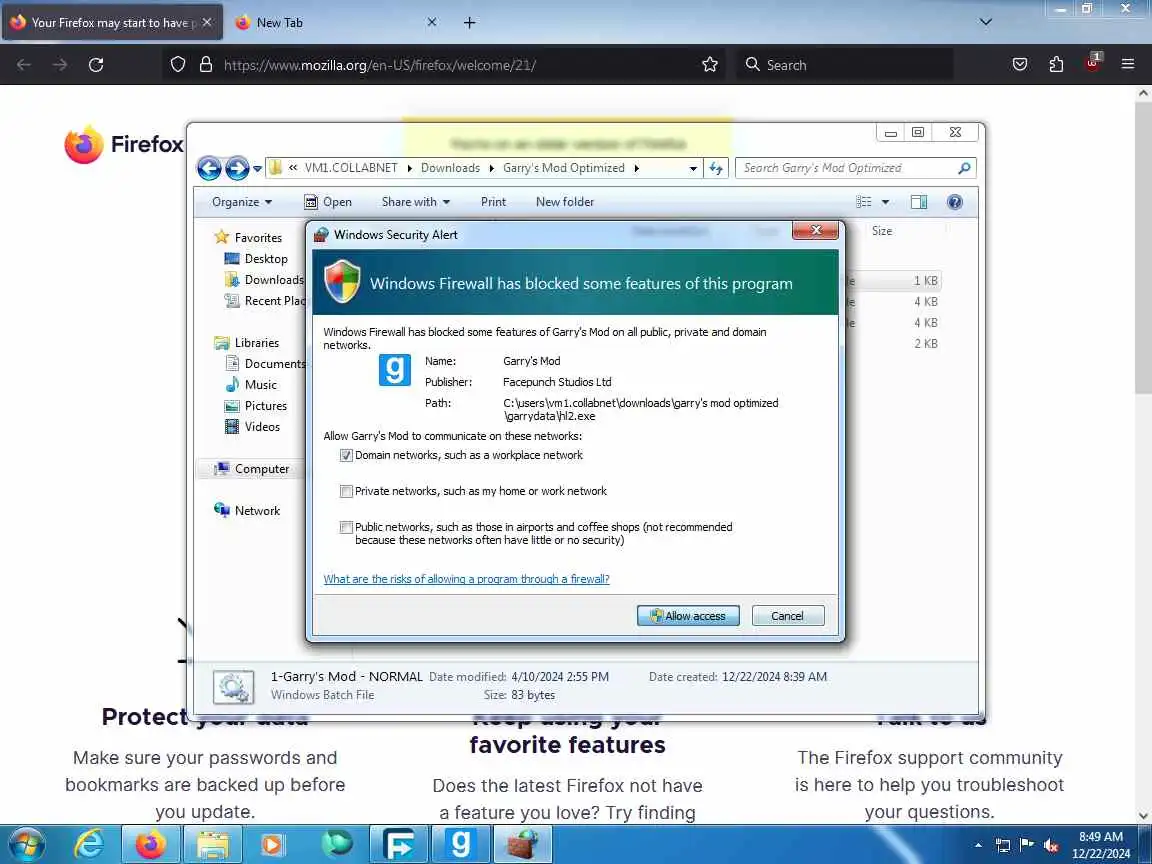Uncheck Domain networks checkbox
1152x864 pixels.
(x=346, y=456)
